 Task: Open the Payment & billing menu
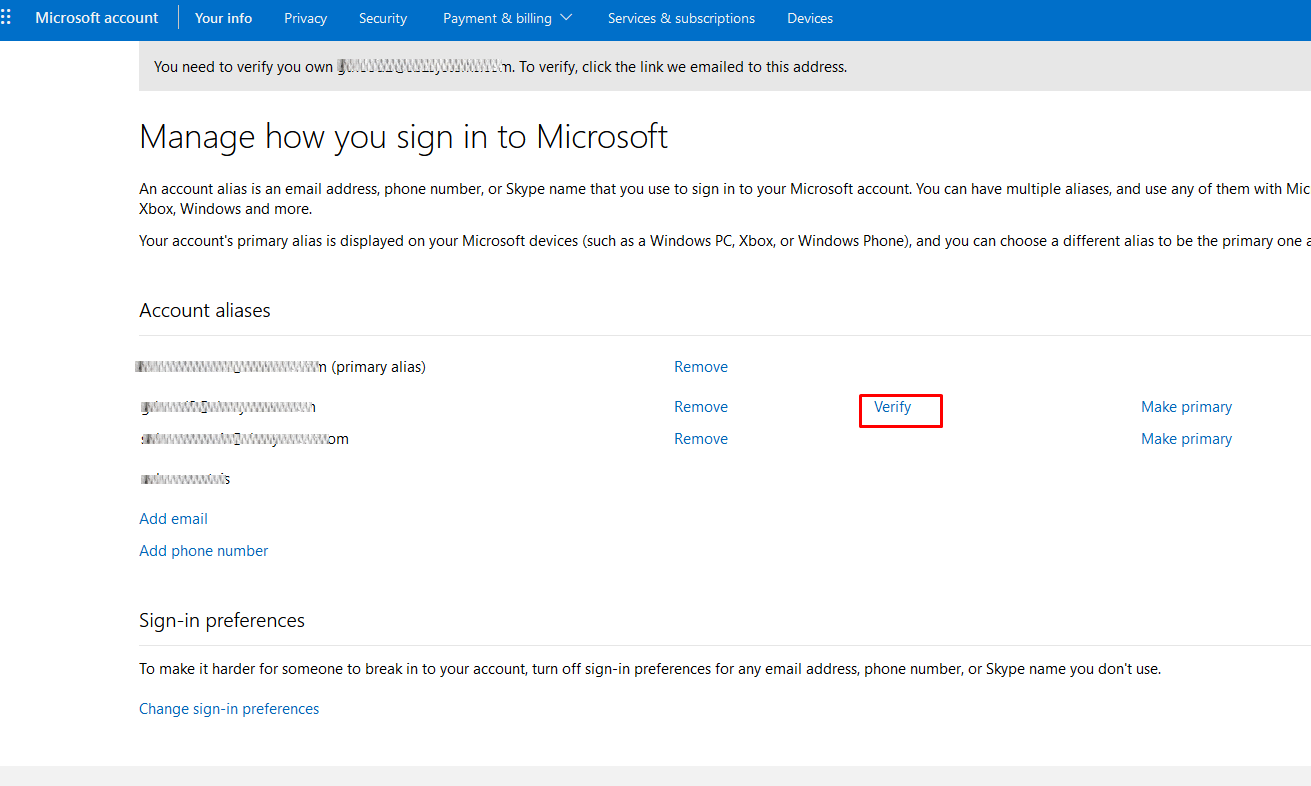coord(497,18)
